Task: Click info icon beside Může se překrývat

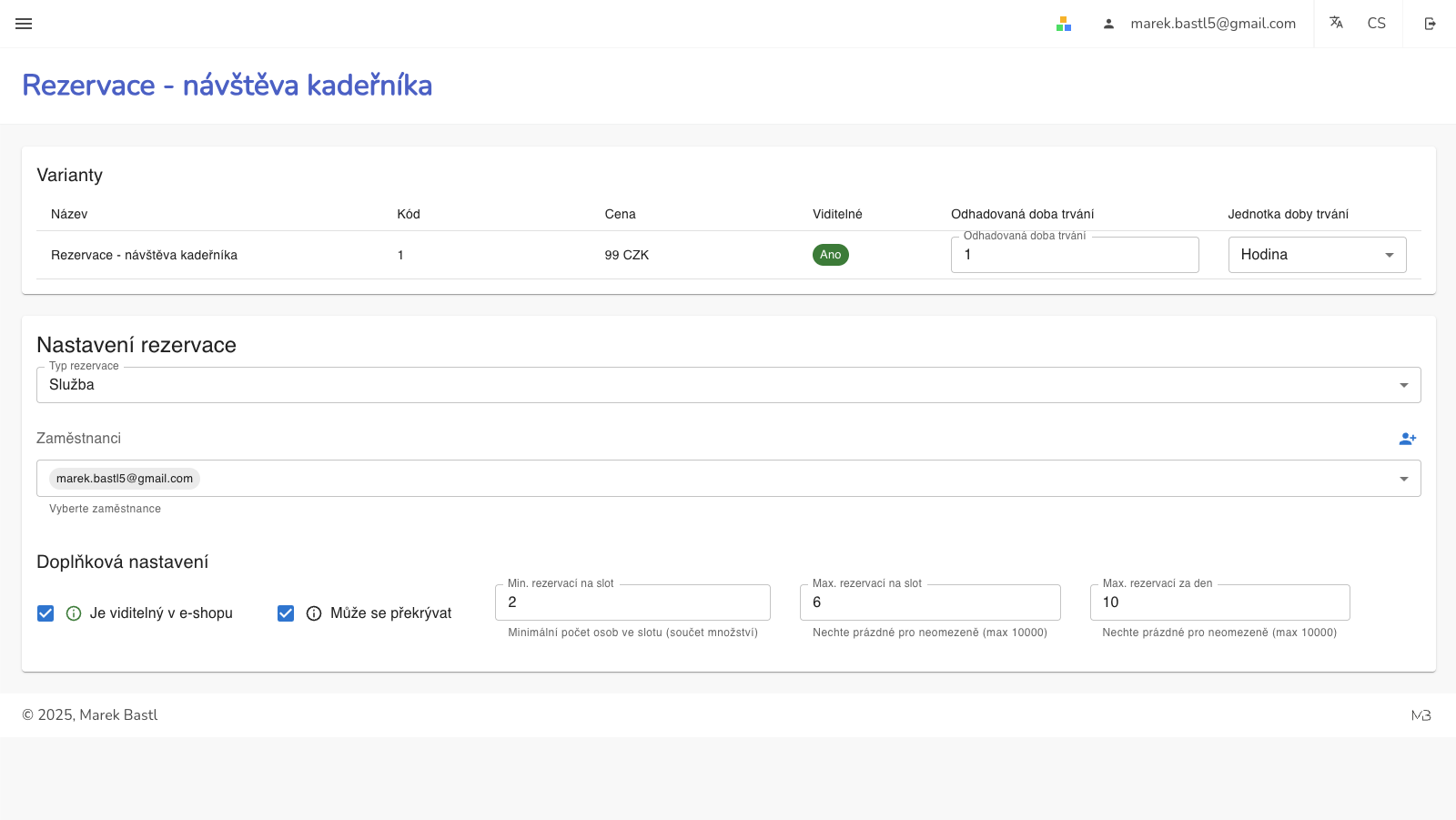Action: tap(314, 613)
